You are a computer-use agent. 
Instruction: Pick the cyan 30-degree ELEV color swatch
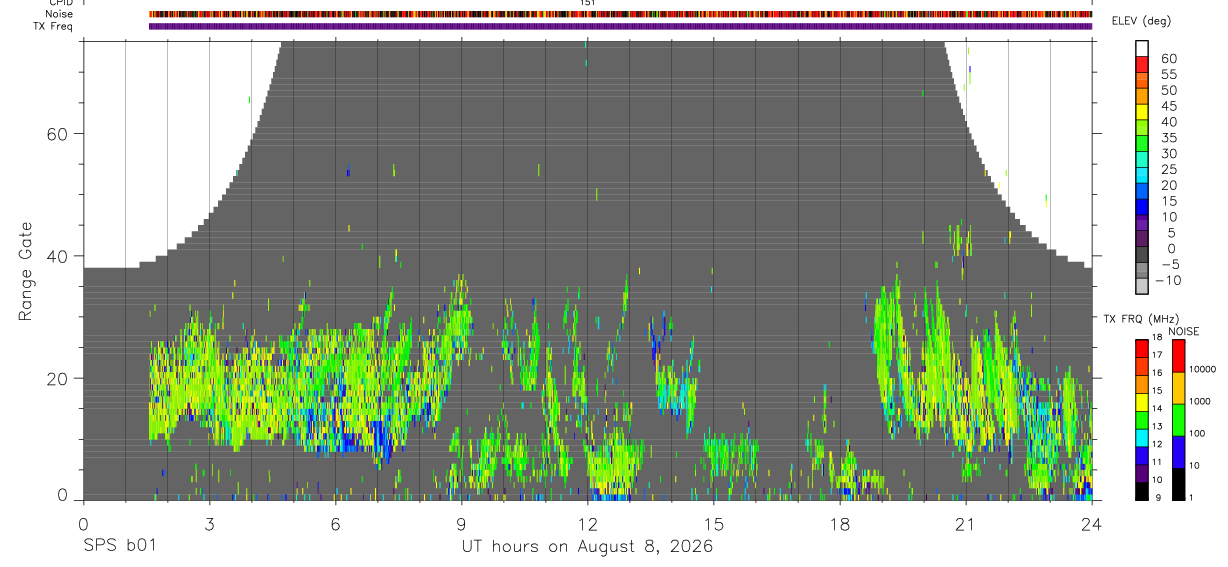coord(1142,159)
